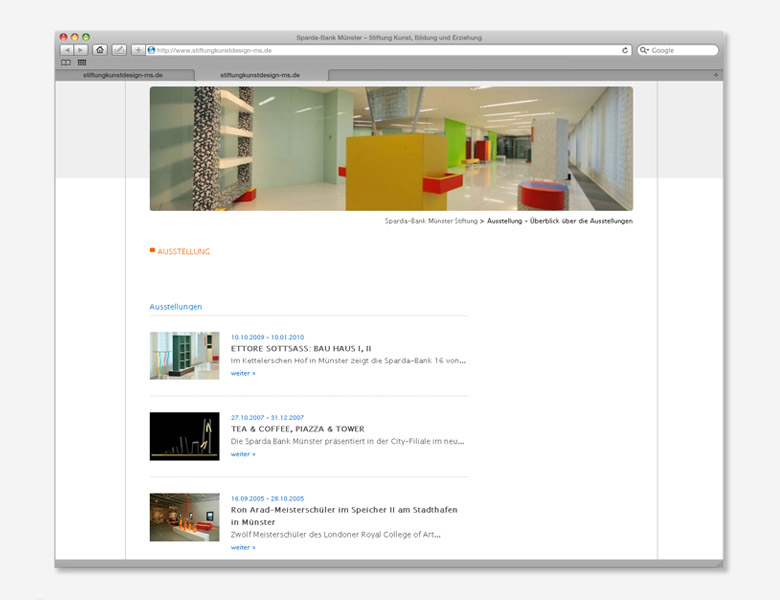Switch to the first stiftungkunstdesign-ms.de tab
The width and height of the screenshot is (780, 600).
124,75
